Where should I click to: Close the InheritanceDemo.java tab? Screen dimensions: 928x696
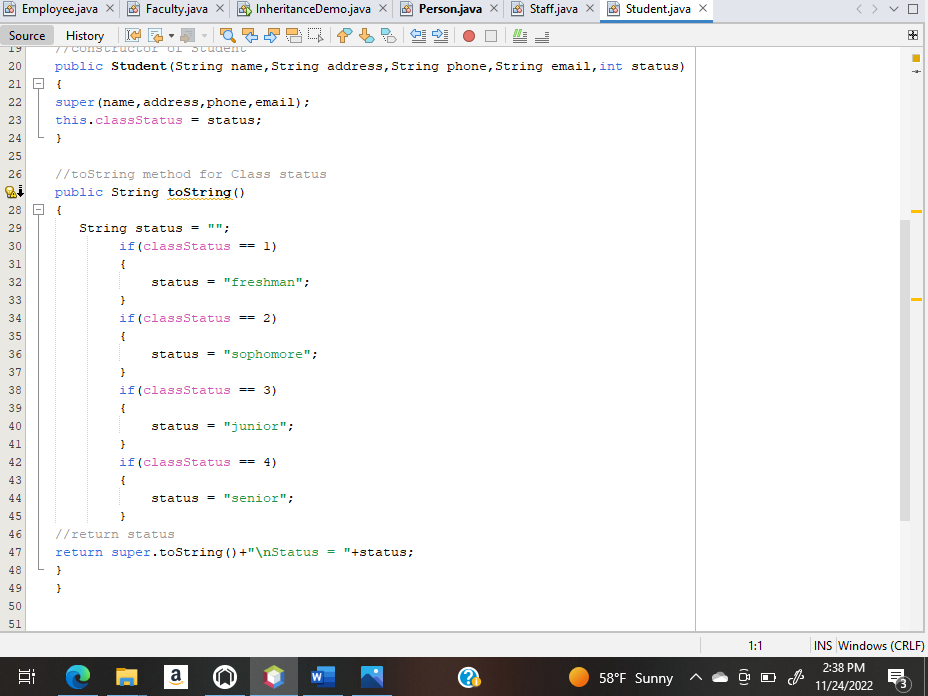tap(383, 8)
